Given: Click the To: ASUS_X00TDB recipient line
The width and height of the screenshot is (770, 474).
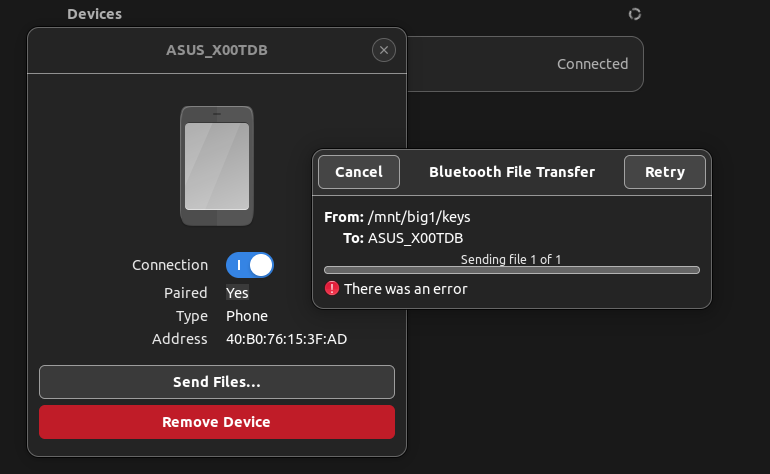Looking at the screenshot, I should click(x=403, y=238).
